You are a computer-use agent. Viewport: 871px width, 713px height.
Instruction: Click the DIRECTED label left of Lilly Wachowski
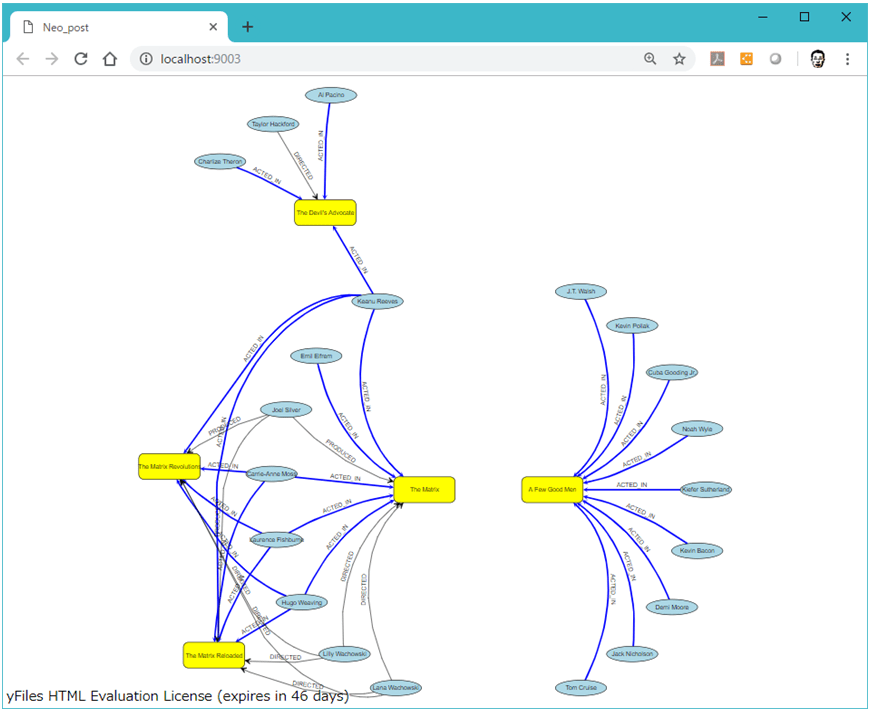(x=286, y=657)
